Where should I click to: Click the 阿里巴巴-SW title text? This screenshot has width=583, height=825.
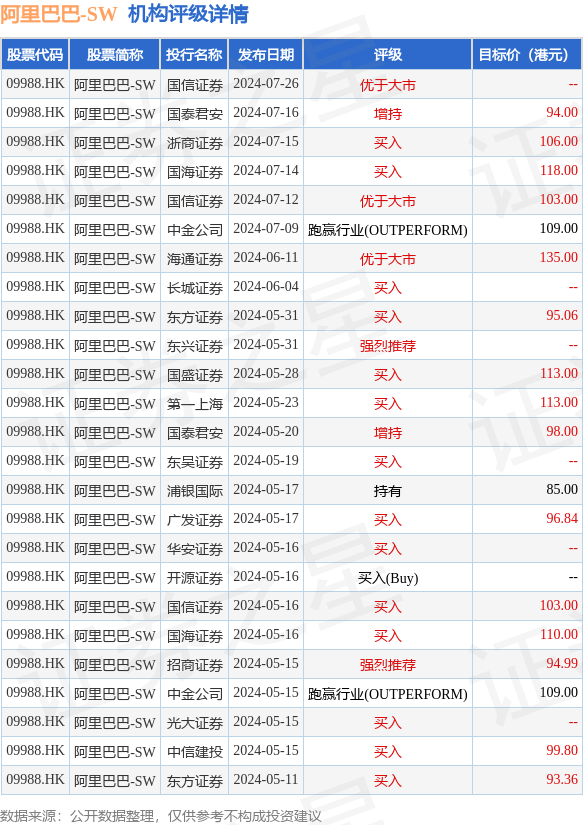[58, 14]
